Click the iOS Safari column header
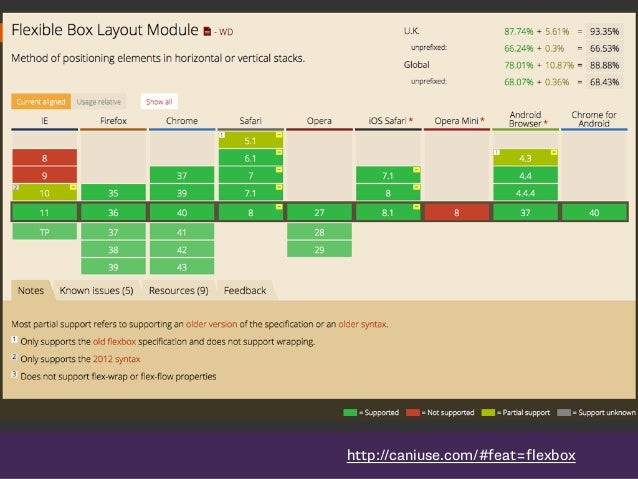Screen dimensions: 638x479 388,121
